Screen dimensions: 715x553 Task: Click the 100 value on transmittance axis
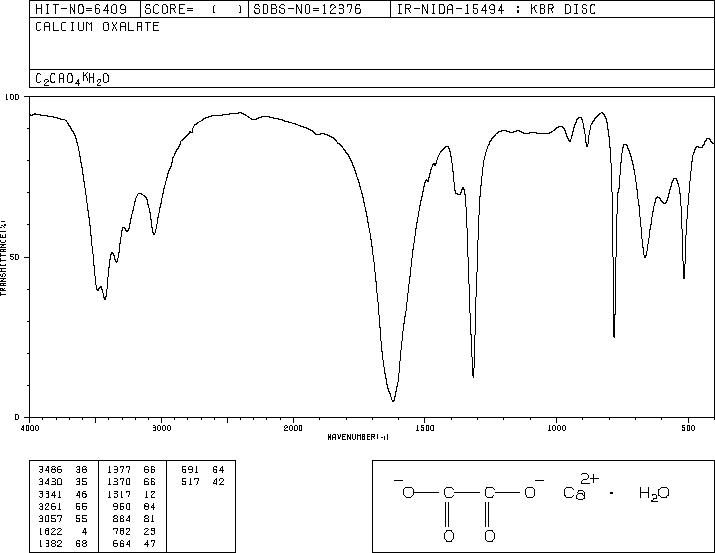click(x=12, y=97)
